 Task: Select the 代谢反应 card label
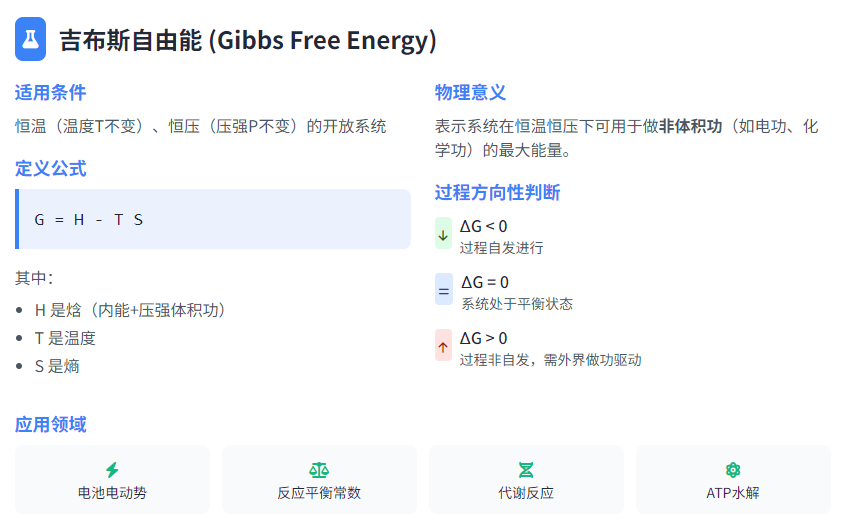point(526,493)
